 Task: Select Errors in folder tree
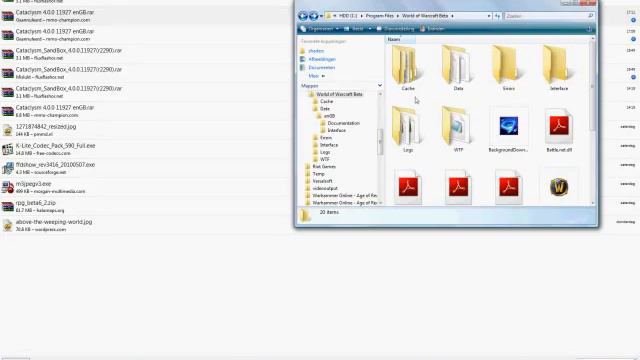coord(326,138)
